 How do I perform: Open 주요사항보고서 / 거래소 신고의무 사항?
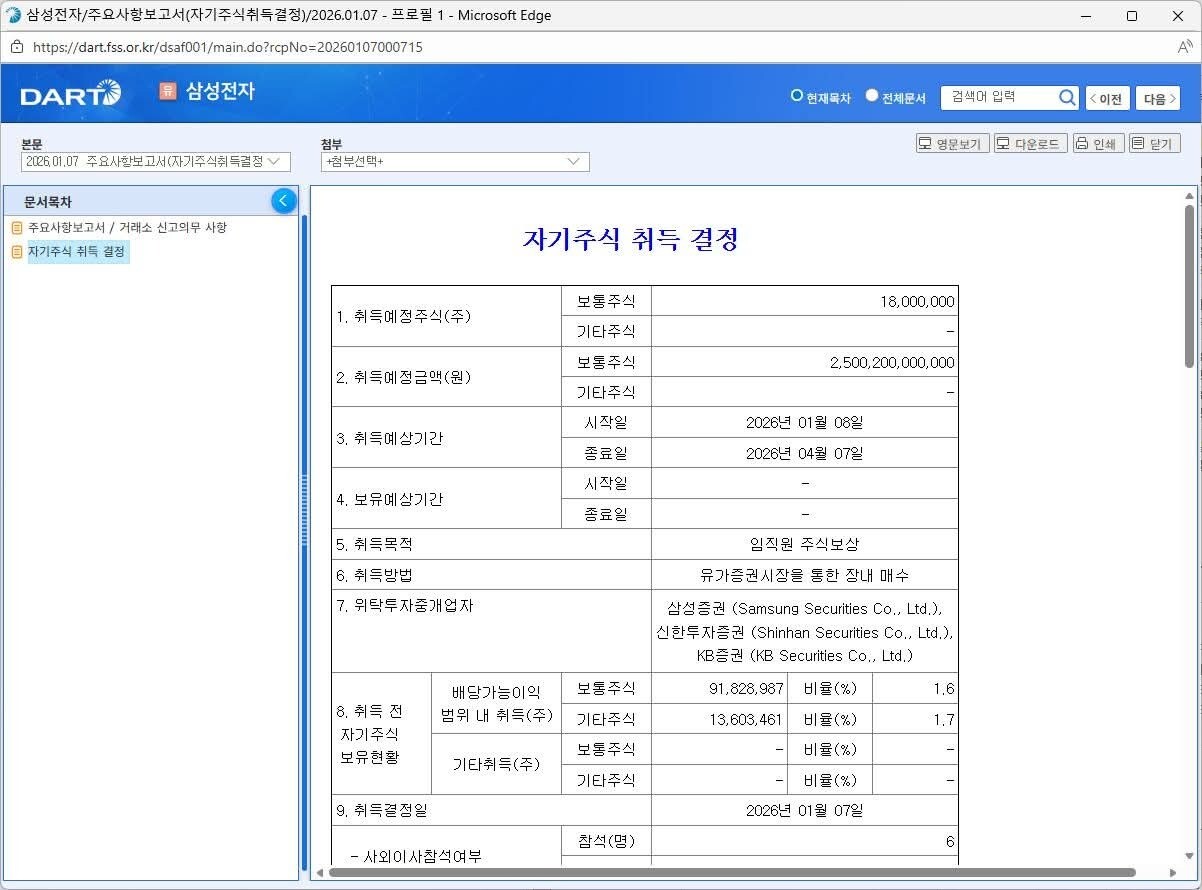tap(127, 228)
